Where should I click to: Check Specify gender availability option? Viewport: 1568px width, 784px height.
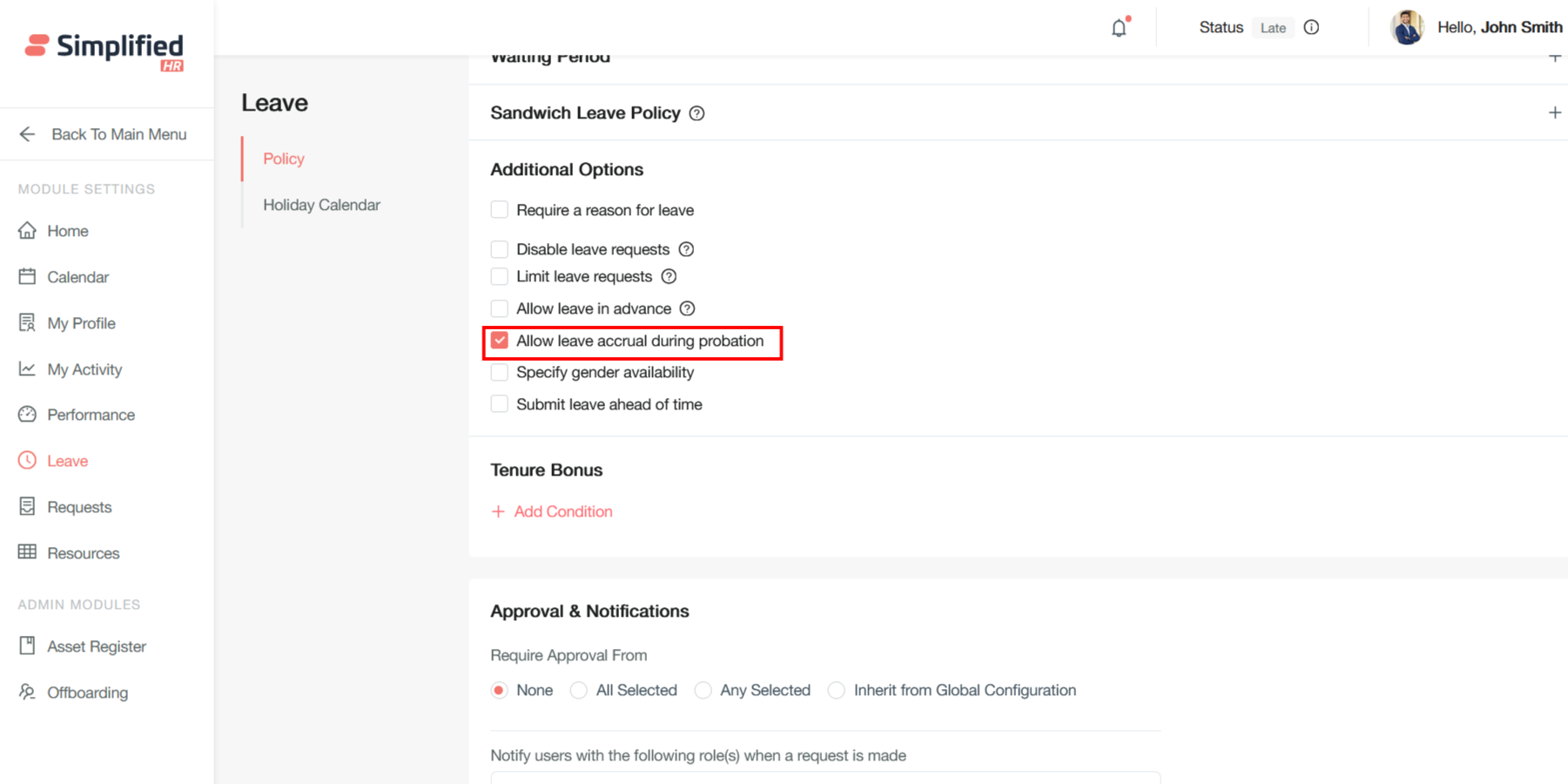500,373
